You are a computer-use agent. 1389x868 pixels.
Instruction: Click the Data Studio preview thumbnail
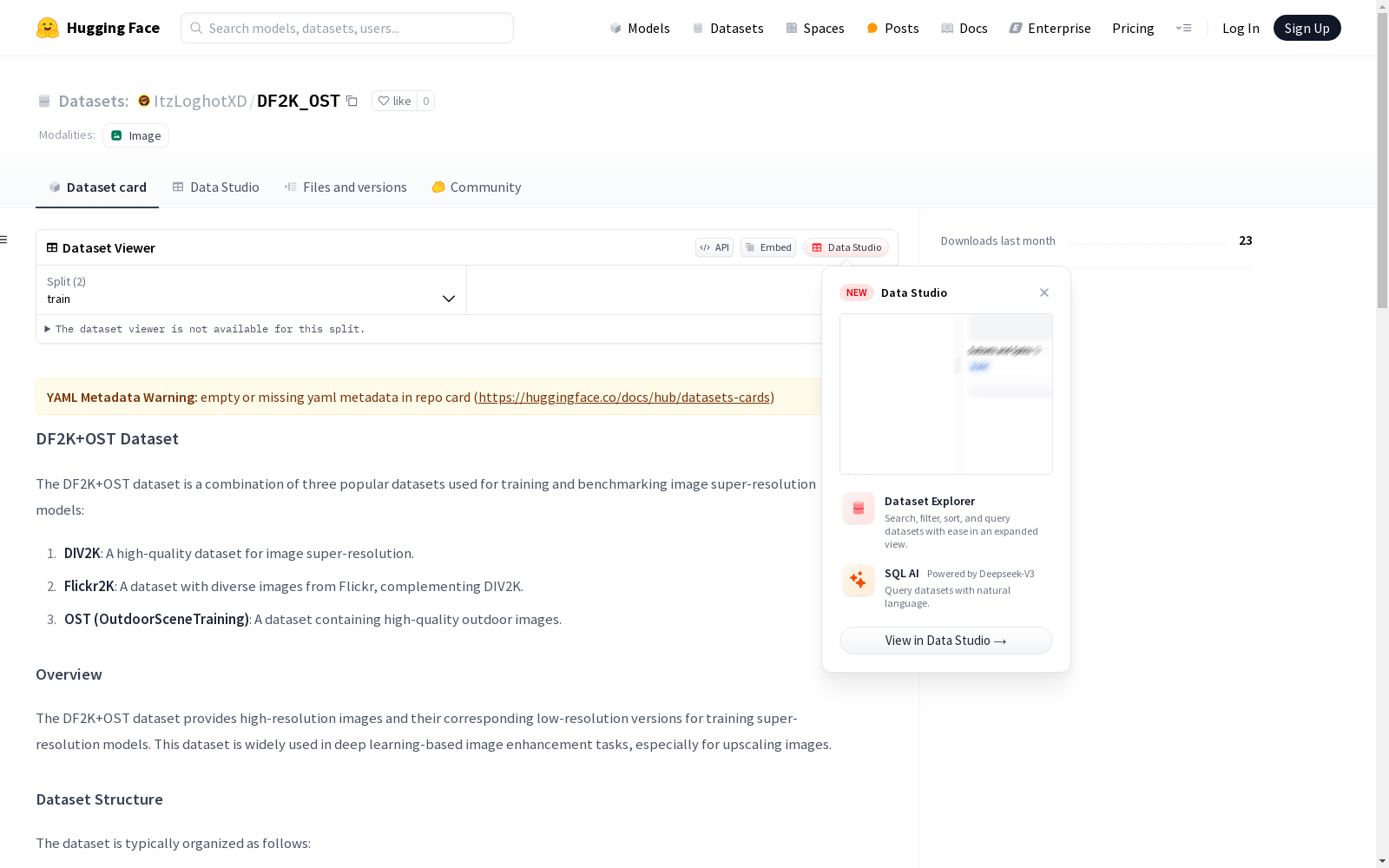click(946, 394)
